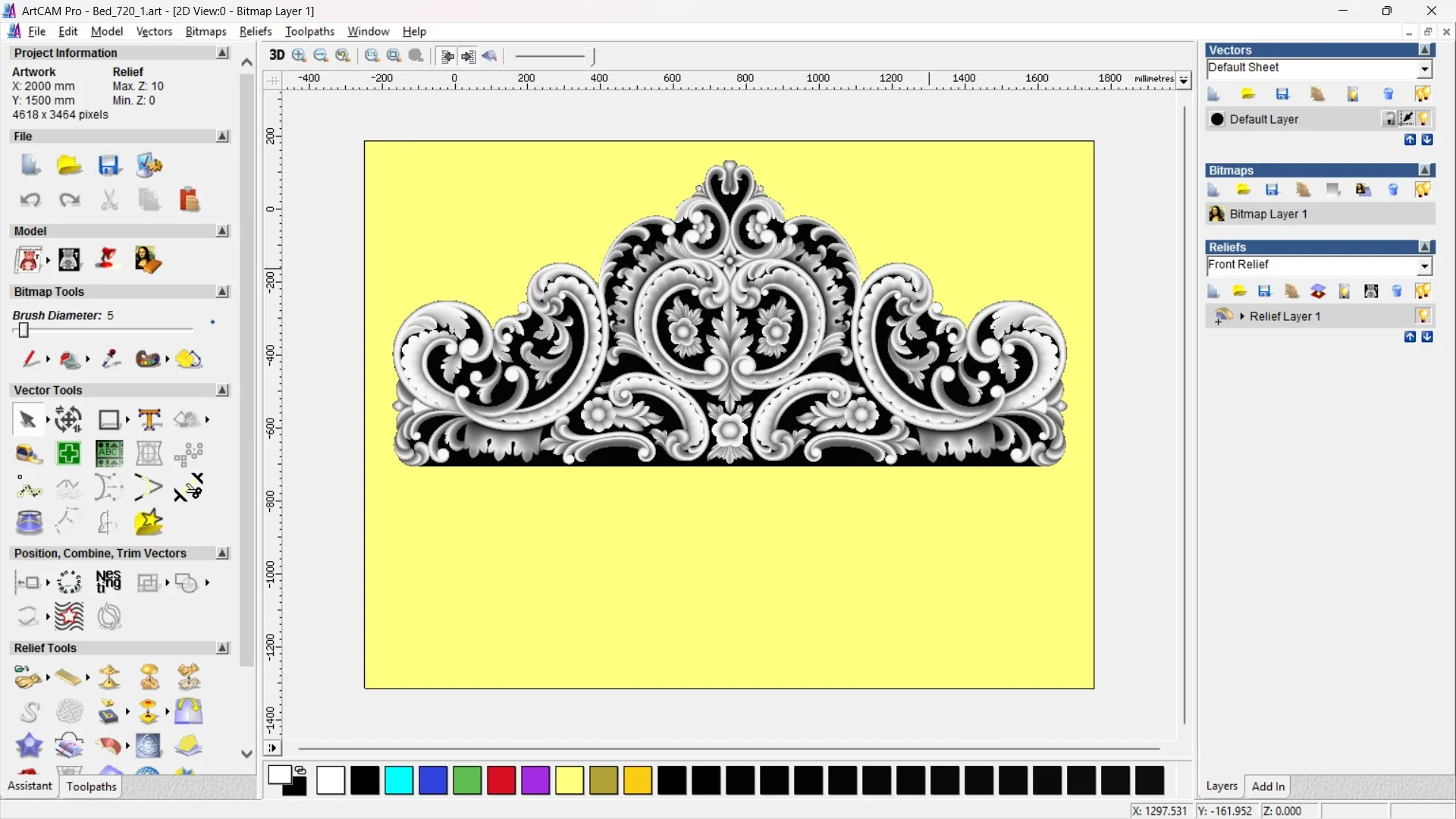Click the Undo arrow icon

point(30,199)
